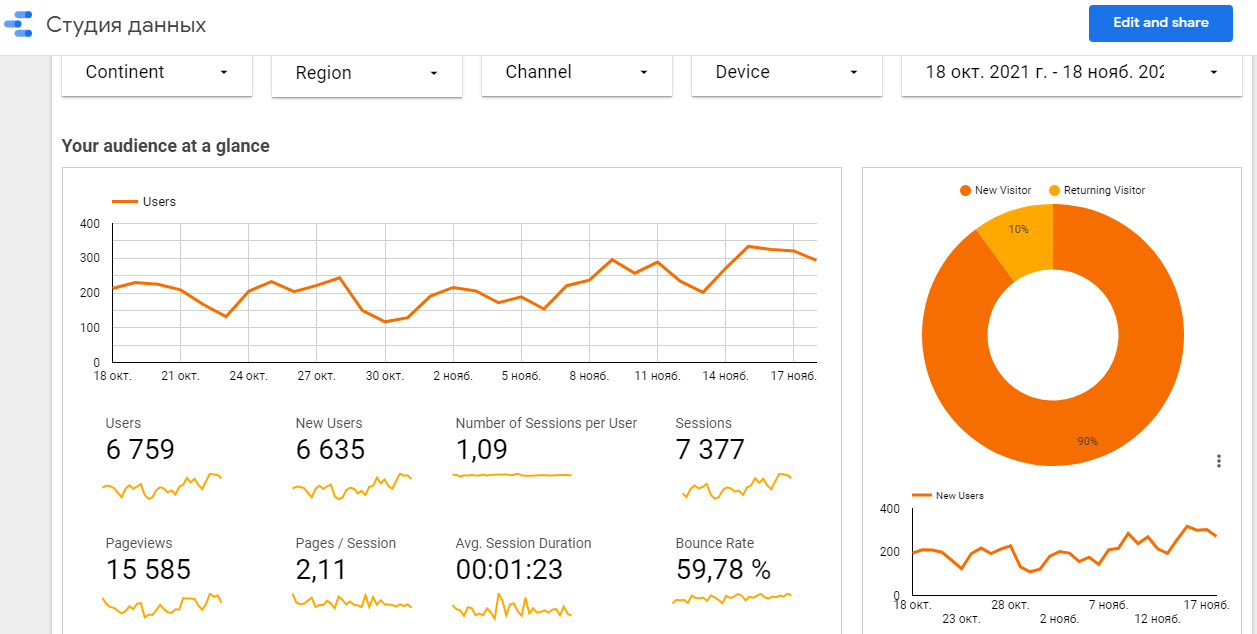Click the Data Studio logo icon

point(19,24)
